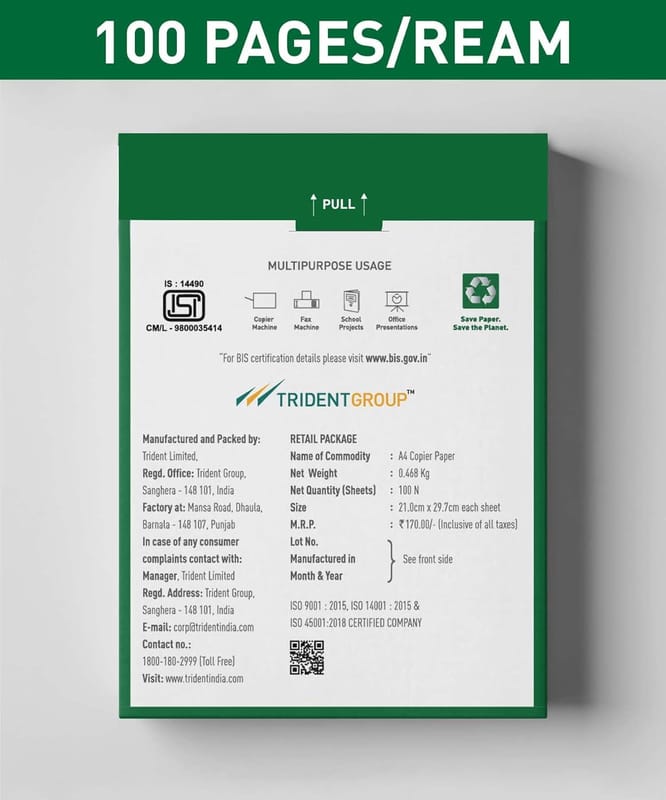Click the MULTIPURPOSE USAGE heading
This screenshot has width=666, height=800.
pyautogui.click(x=329, y=266)
